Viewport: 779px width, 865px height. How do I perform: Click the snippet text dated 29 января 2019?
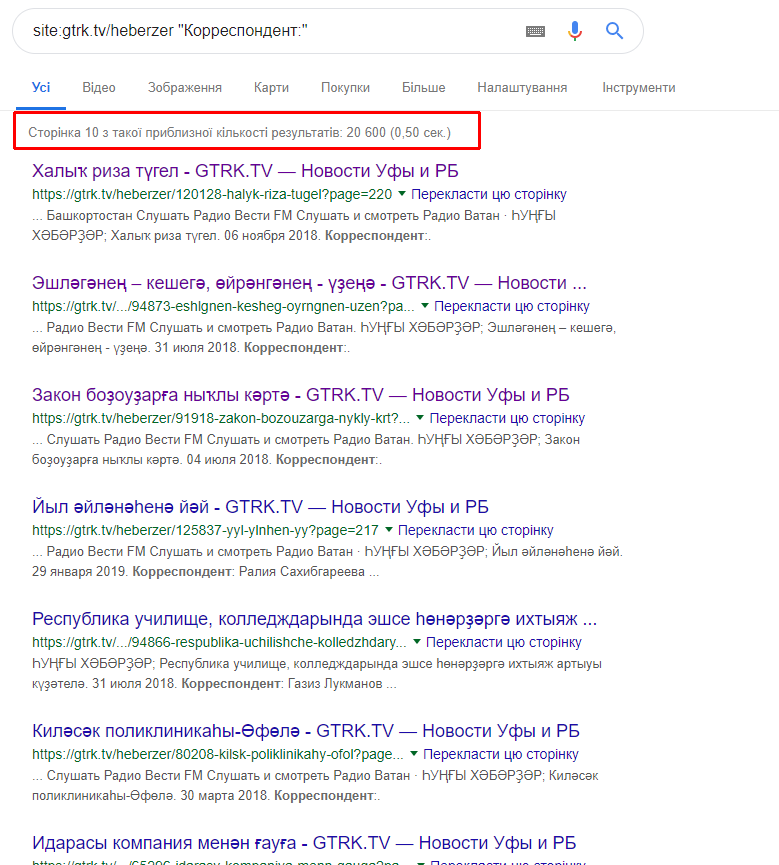coord(327,562)
